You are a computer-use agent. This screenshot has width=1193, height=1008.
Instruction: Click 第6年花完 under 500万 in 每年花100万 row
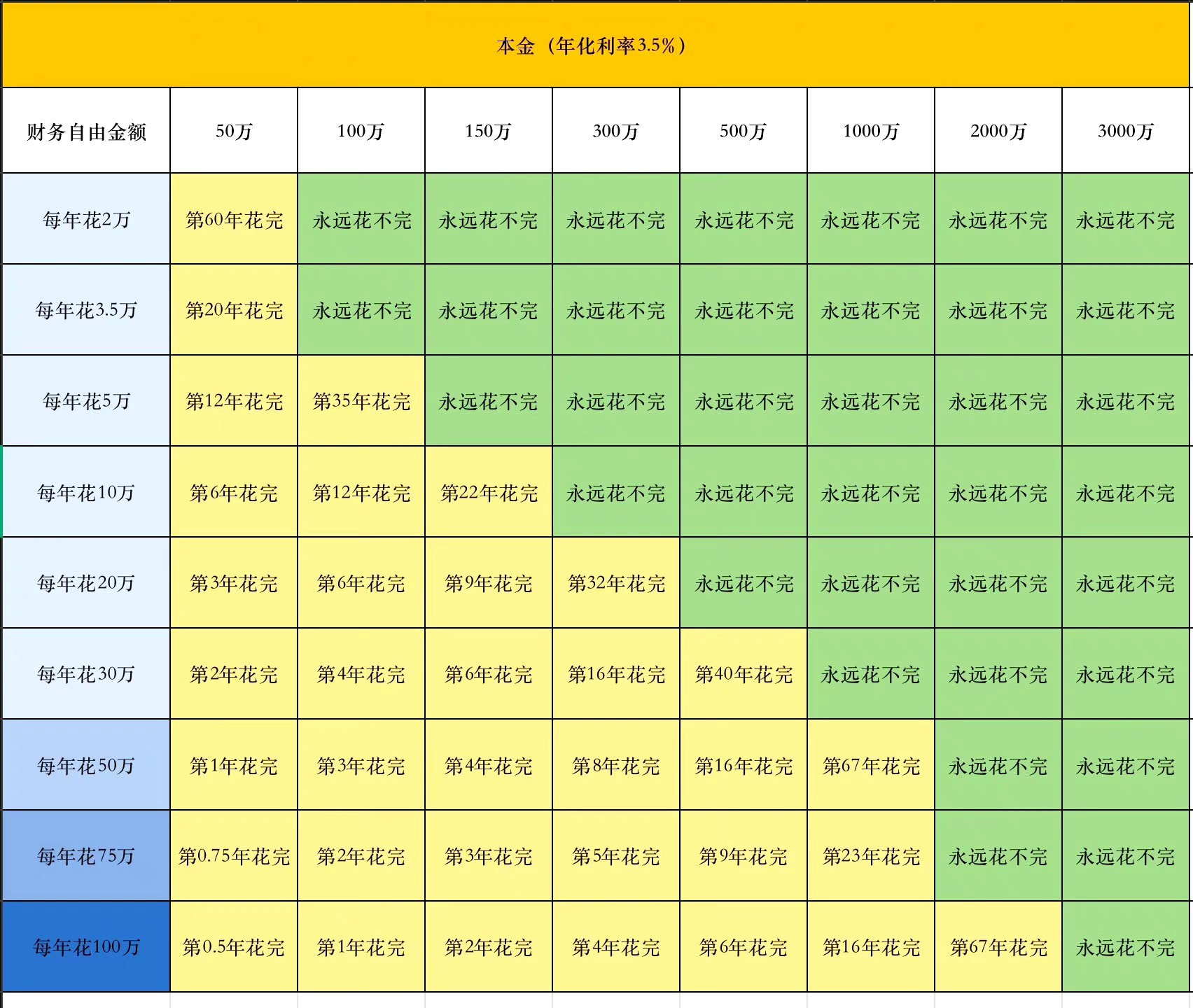(x=744, y=947)
